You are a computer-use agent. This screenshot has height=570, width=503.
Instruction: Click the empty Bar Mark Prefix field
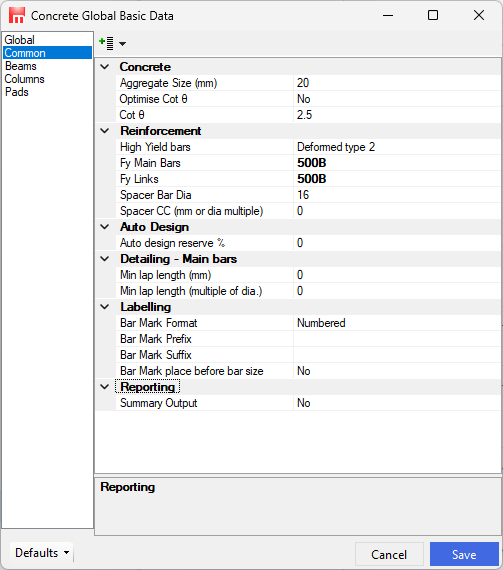(x=397, y=339)
